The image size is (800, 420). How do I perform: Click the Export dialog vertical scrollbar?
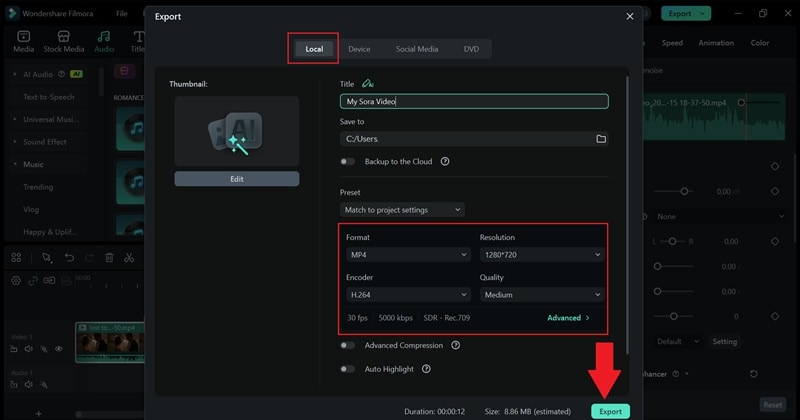tap(627, 214)
